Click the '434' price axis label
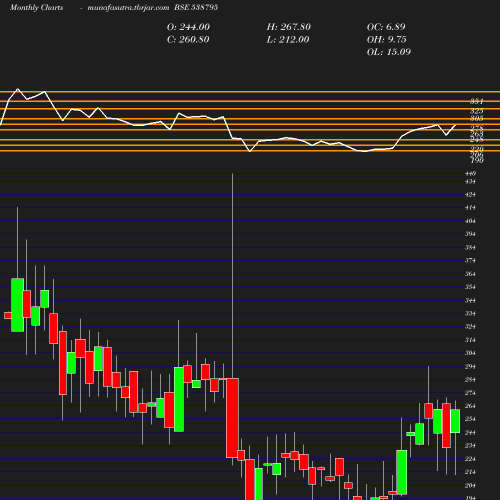This screenshot has height=500, width=500. (470, 182)
